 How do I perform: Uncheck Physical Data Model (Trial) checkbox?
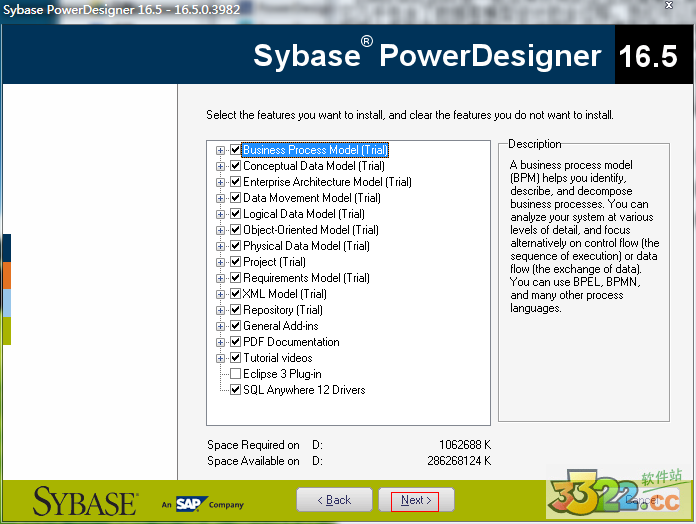236,245
